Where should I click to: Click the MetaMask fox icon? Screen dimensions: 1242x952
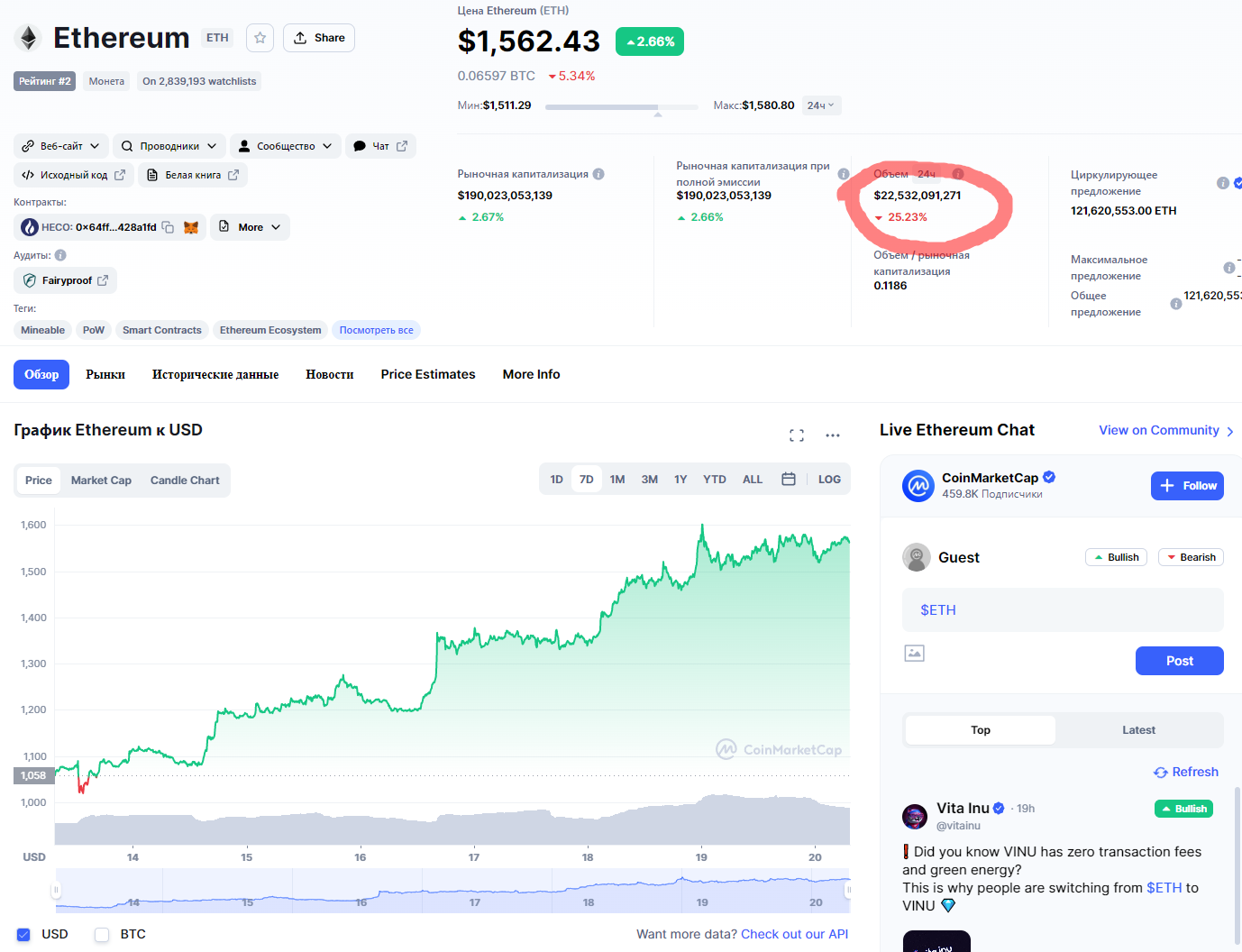click(191, 227)
